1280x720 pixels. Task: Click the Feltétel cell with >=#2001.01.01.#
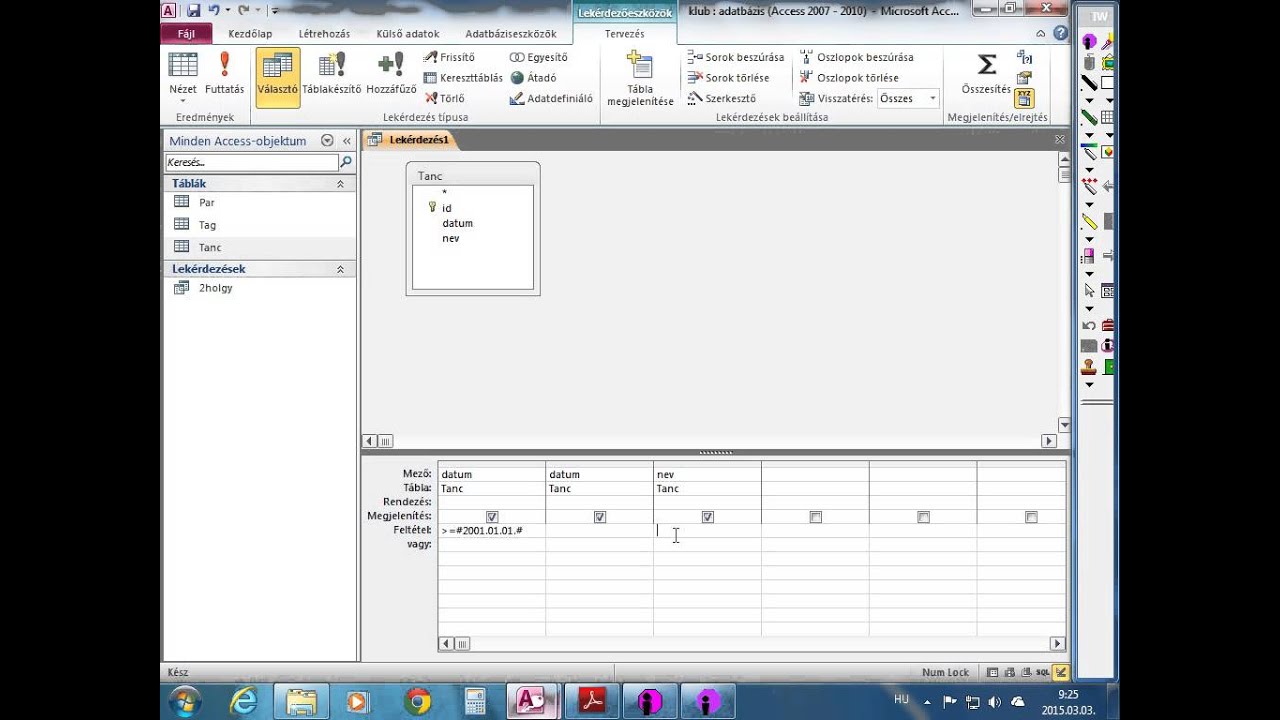tap(492, 530)
